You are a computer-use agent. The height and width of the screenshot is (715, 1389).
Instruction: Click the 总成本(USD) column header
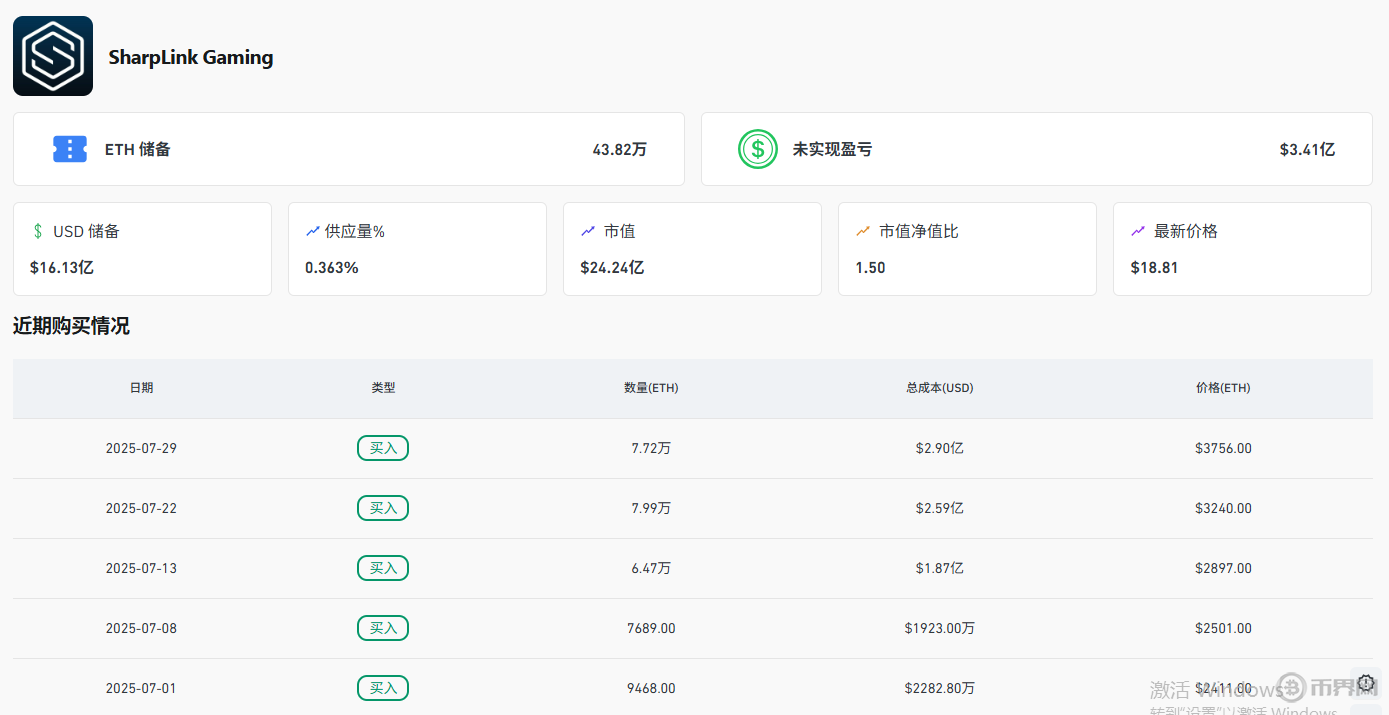pyautogui.click(x=939, y=388)
